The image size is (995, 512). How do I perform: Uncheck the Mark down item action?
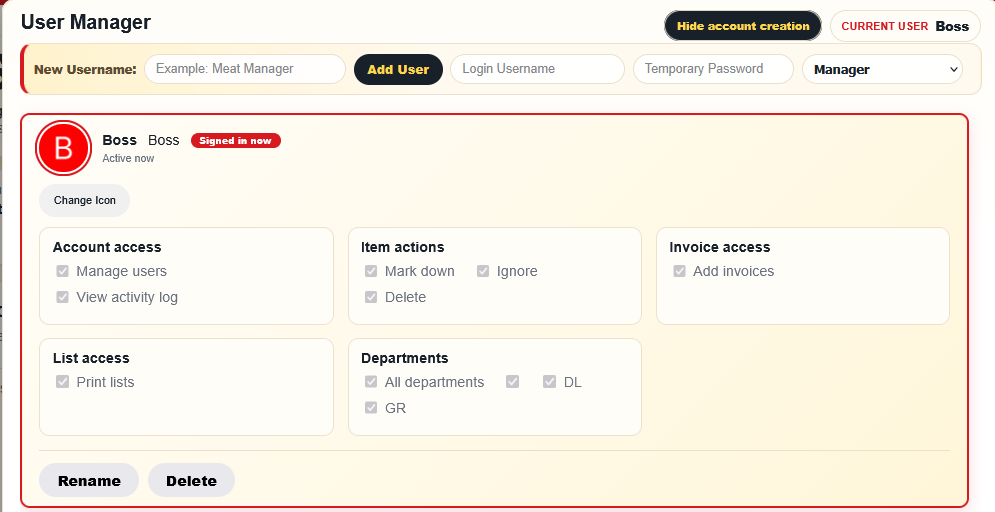(371, 272)
